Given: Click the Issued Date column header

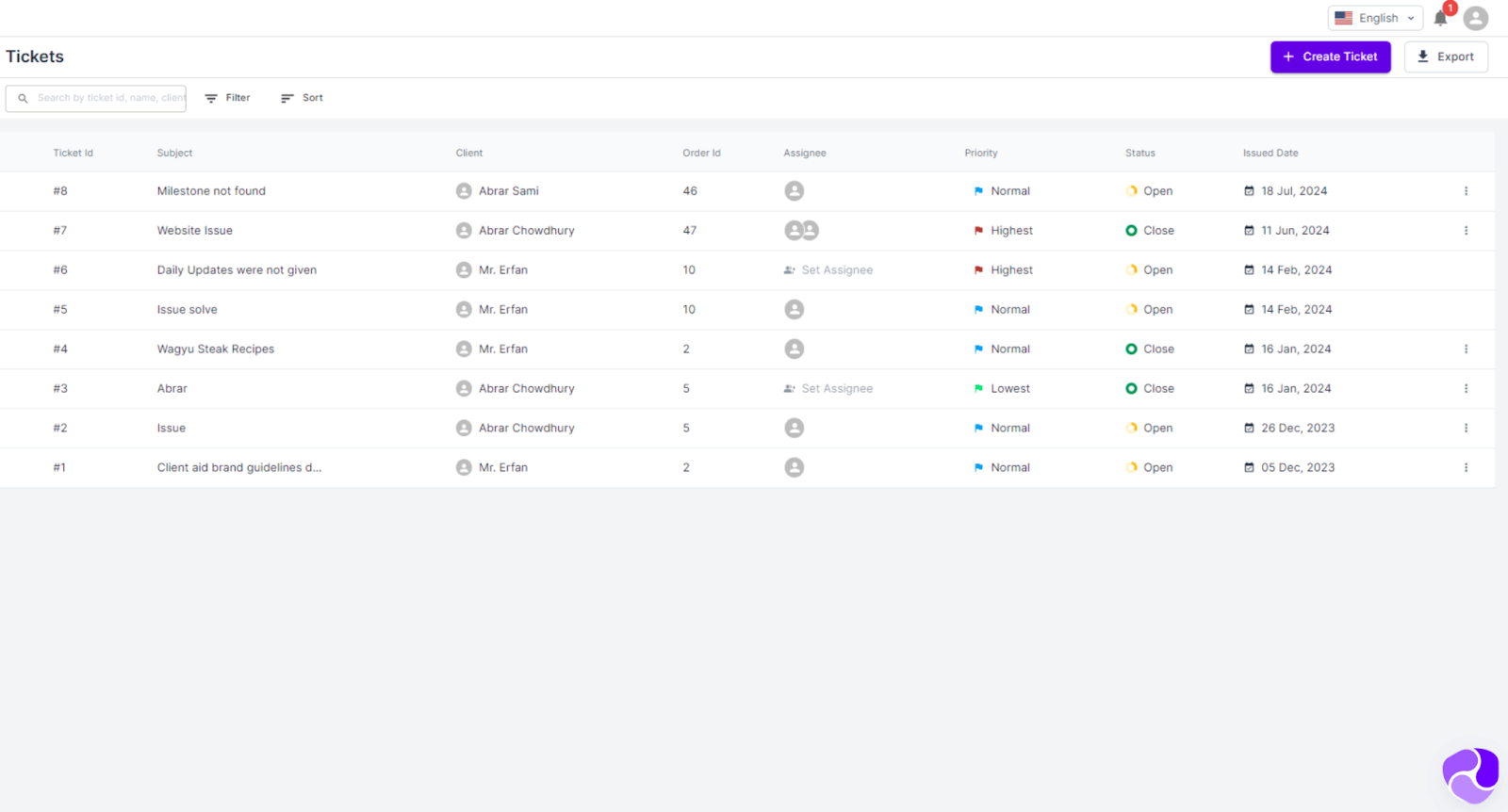Looking at the screenshot, I should pyautogui.click(x=1270, y=153).
